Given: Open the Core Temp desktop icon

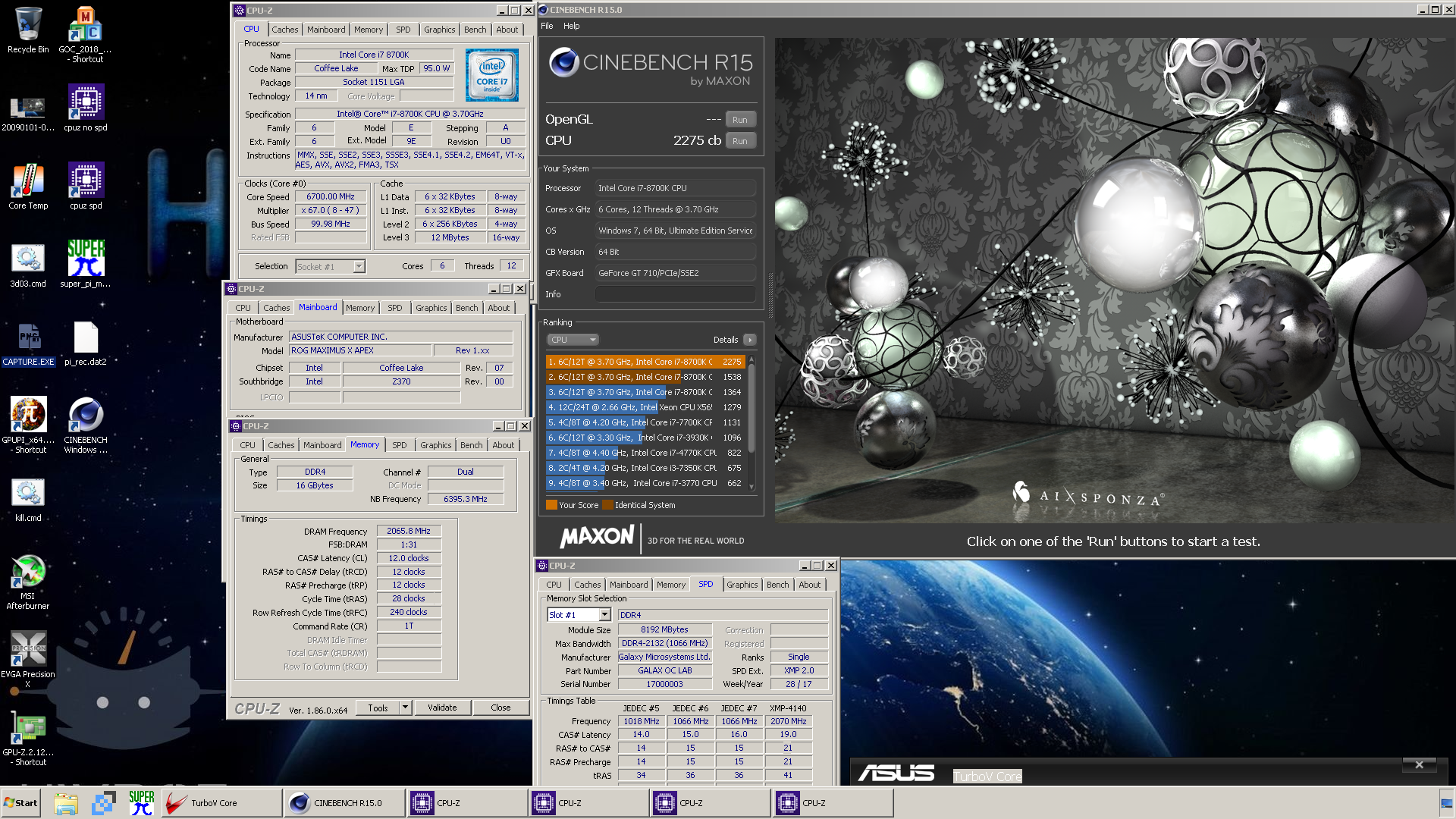Looking at the screenshot, I should coord(28,186).
